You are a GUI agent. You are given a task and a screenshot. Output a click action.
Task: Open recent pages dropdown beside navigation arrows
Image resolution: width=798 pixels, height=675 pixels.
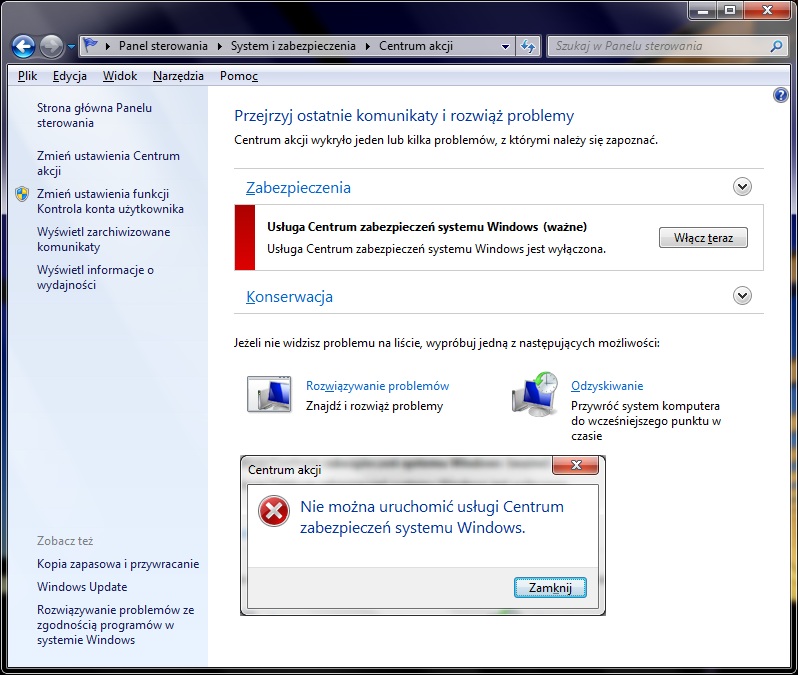[x=71, y=47]
